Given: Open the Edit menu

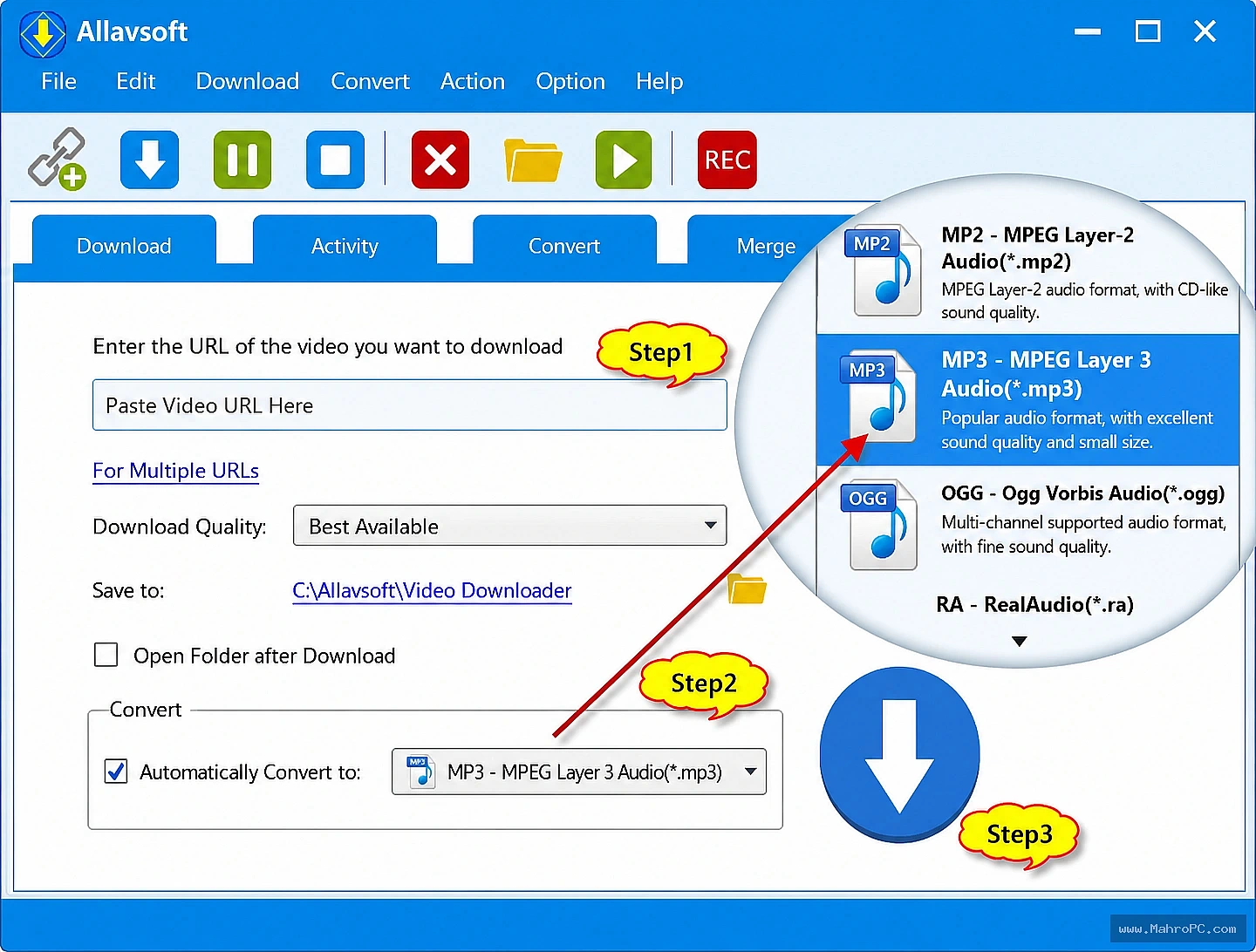Looking at the screenshot, I should click(x=136, y=81).
